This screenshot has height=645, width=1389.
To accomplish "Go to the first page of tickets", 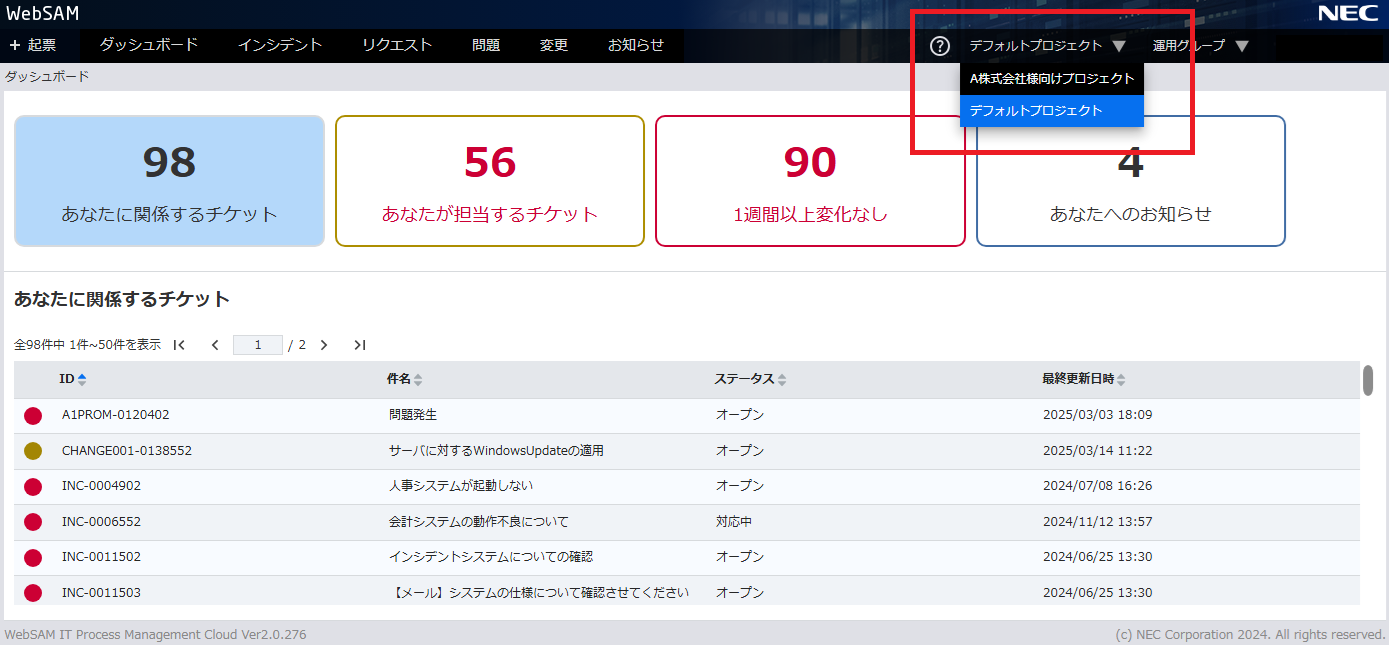I will click(x=179, y=345).
